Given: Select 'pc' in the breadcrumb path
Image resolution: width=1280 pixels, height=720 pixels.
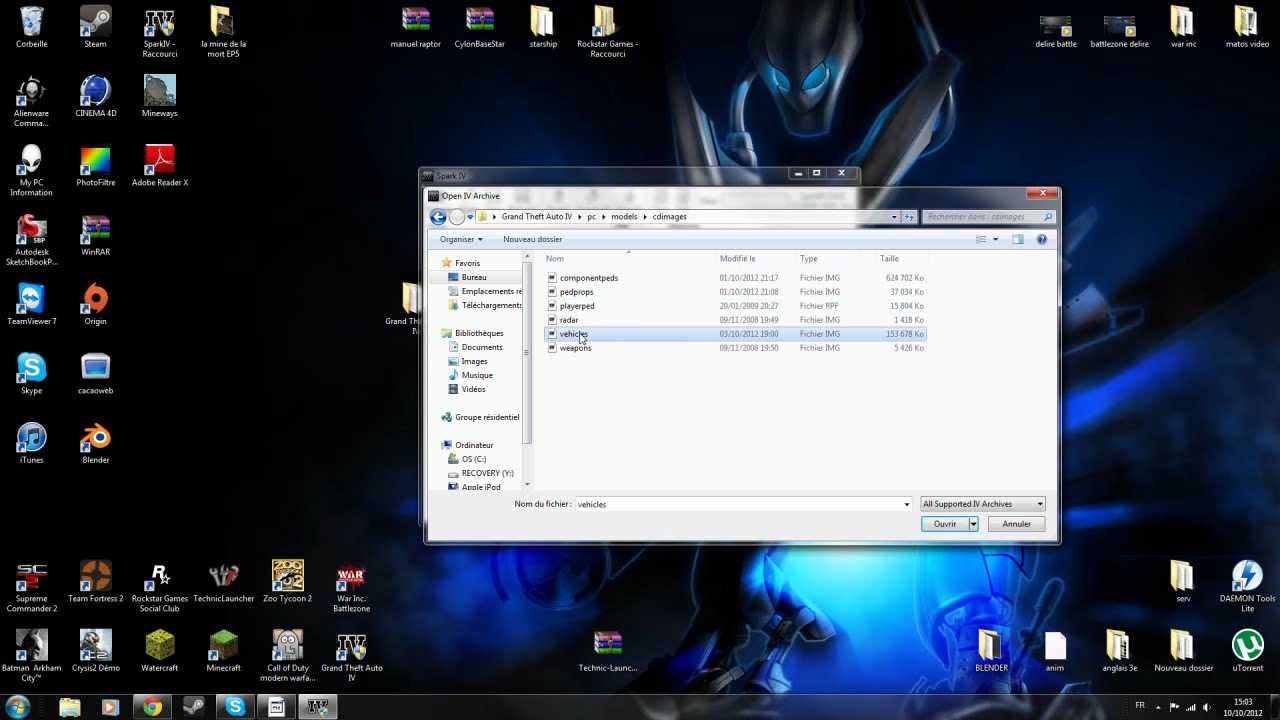Looking at the screenshot, I should click(591, 217).
